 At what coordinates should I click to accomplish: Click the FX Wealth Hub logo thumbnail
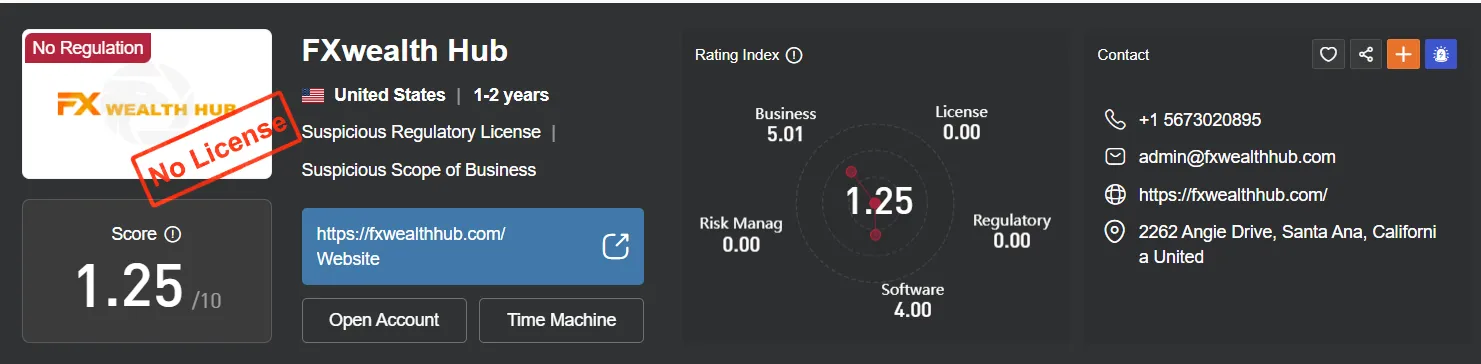coord(147,104)
